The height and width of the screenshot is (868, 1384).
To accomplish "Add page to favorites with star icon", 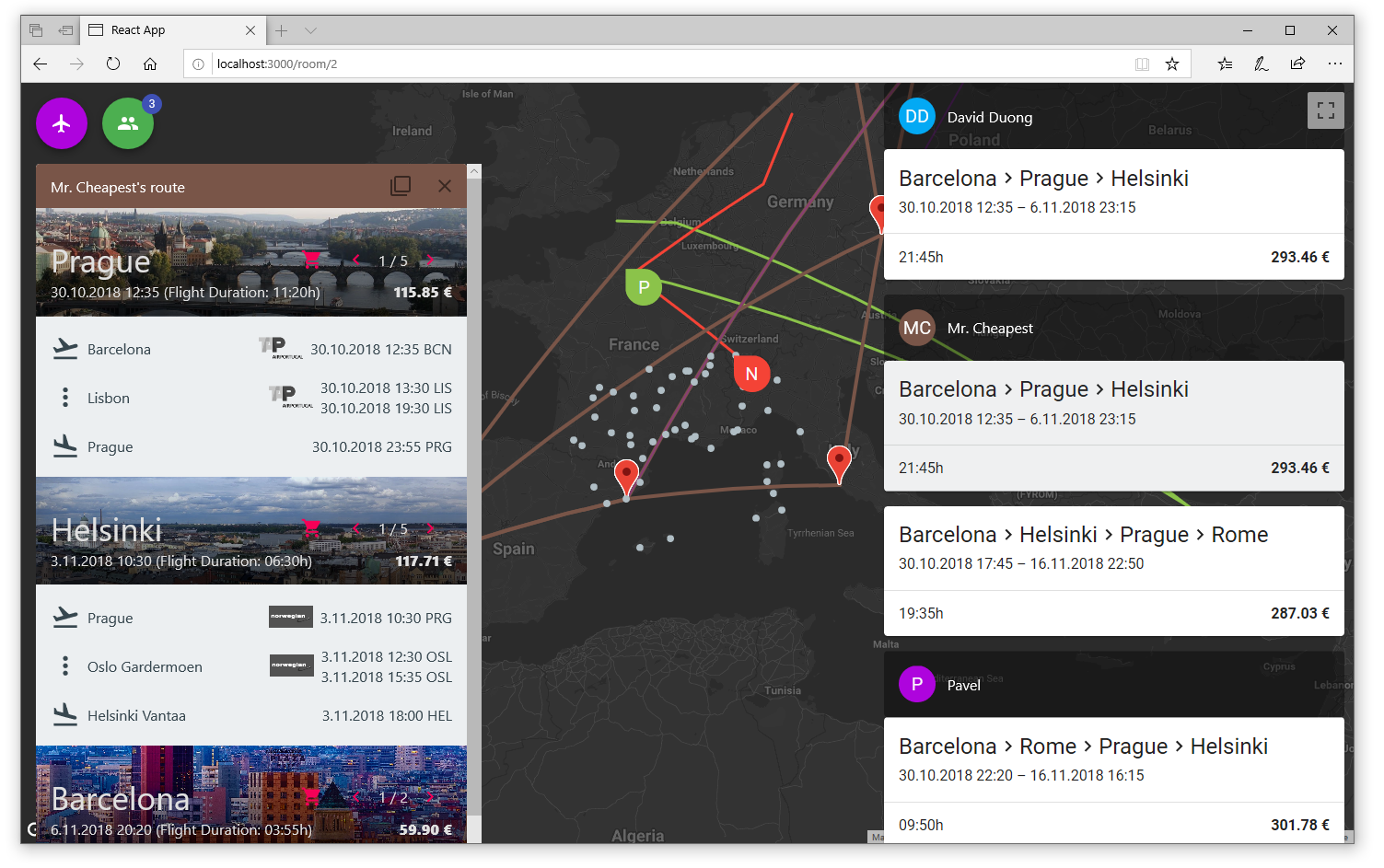I will (1172, 64).
